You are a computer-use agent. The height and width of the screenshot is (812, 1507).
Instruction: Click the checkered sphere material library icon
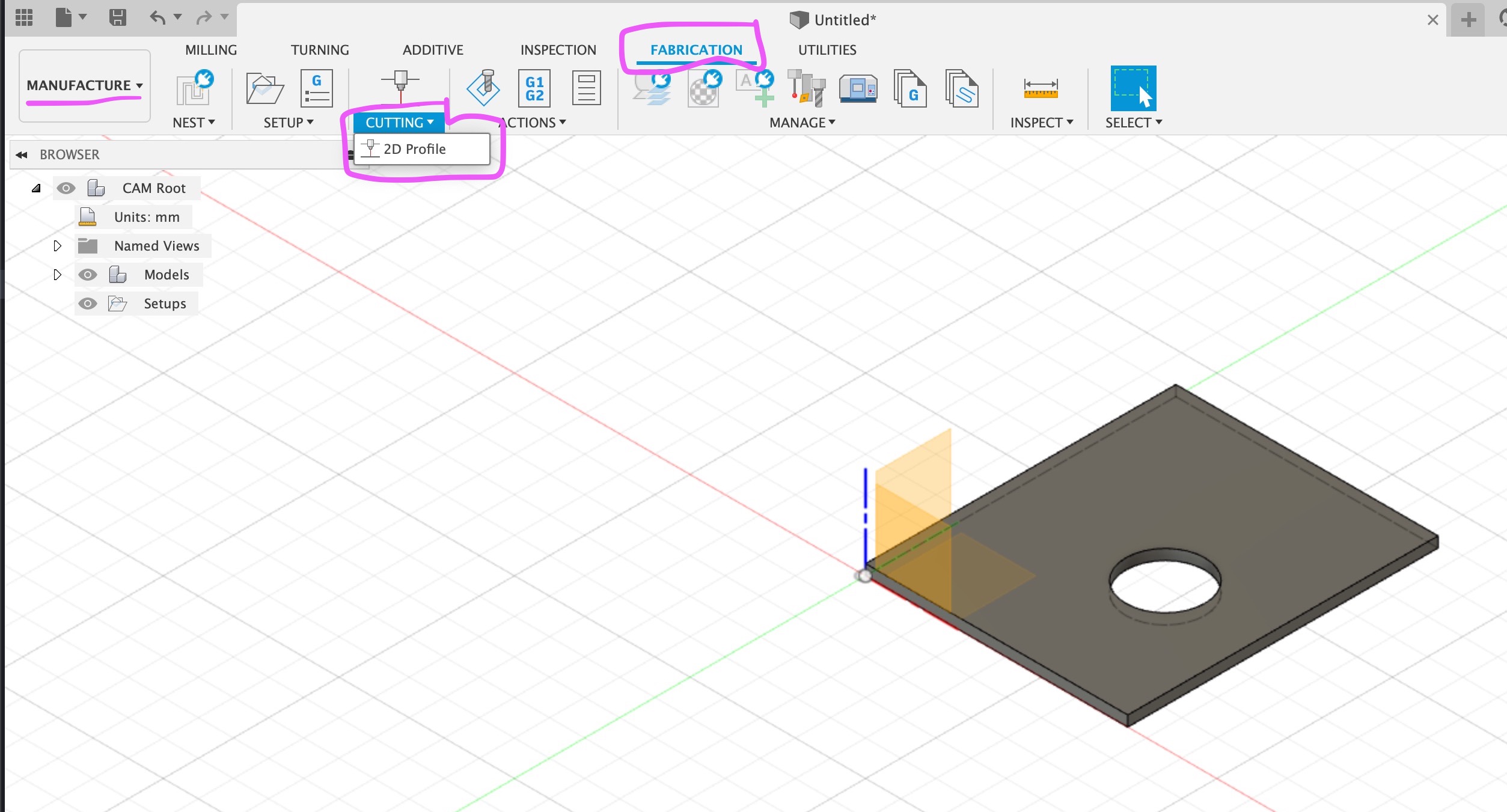(705, 88)
